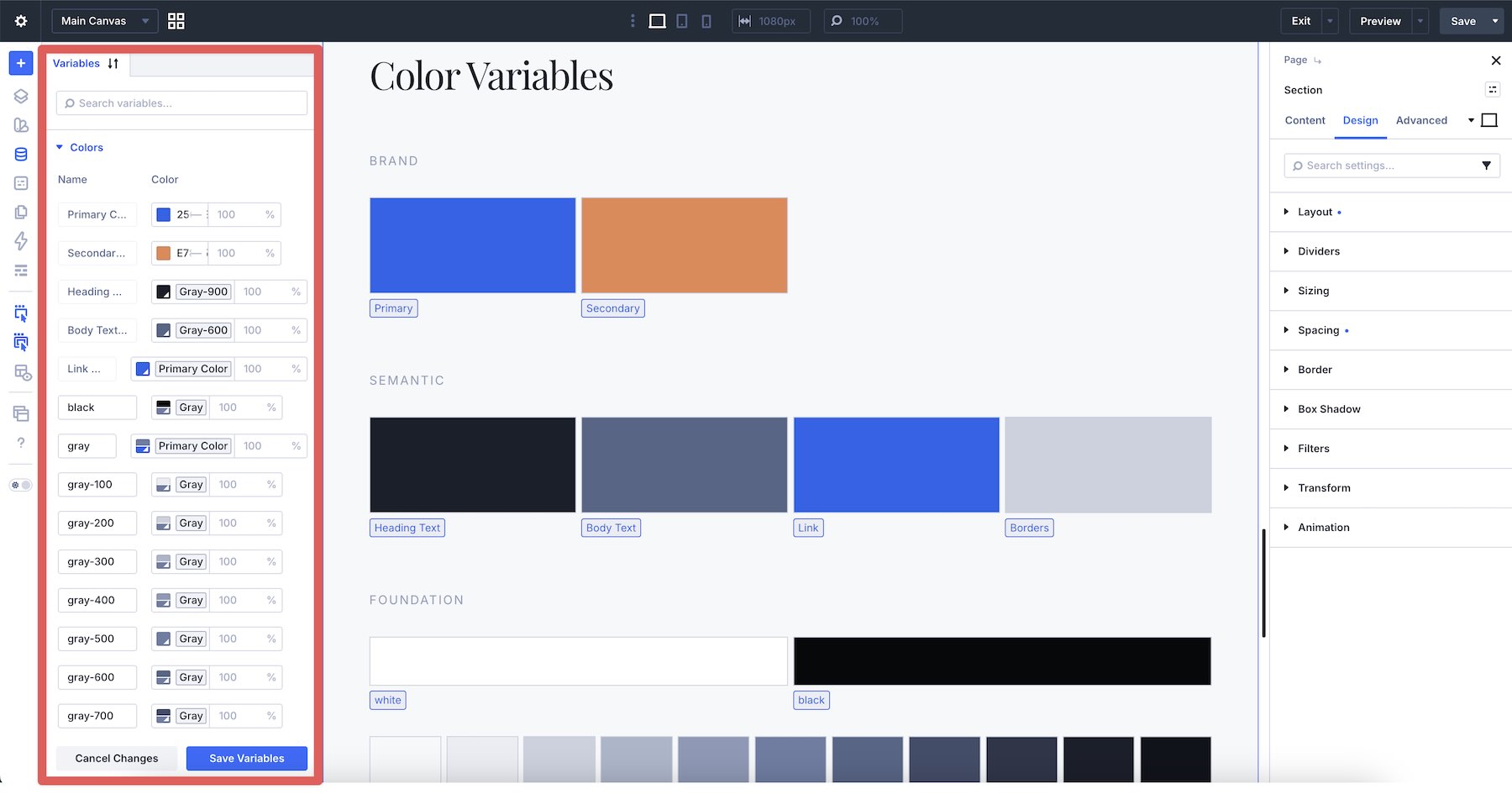
Task: Click the sort arrows icon beside Variables
Action: click(x=113, y=63)
